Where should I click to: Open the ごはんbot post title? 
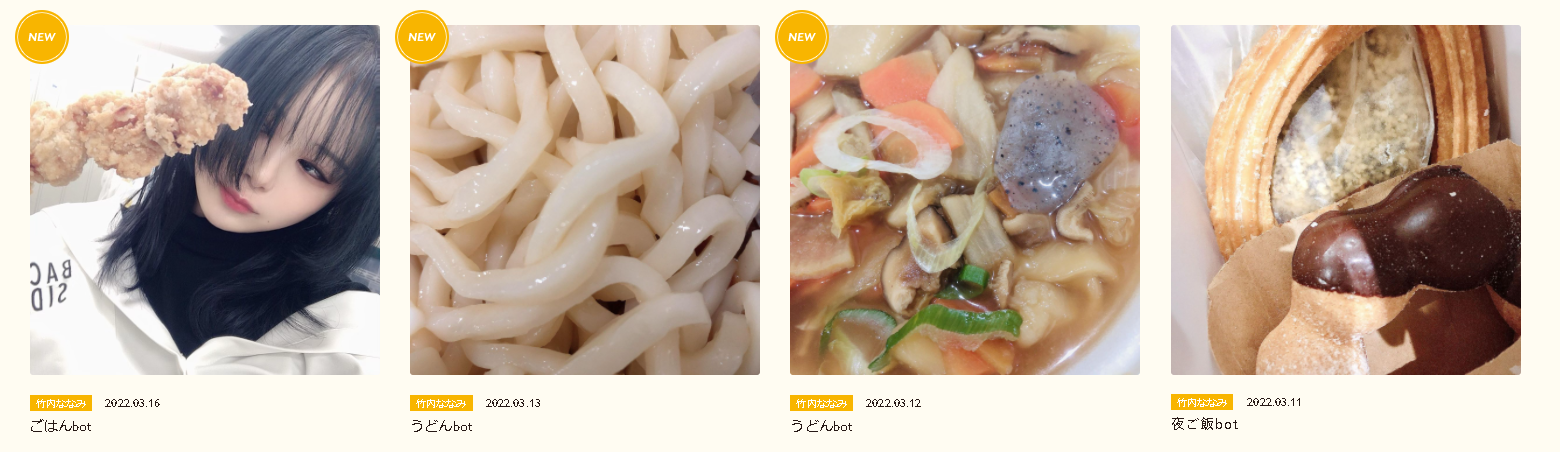(61, 426)
